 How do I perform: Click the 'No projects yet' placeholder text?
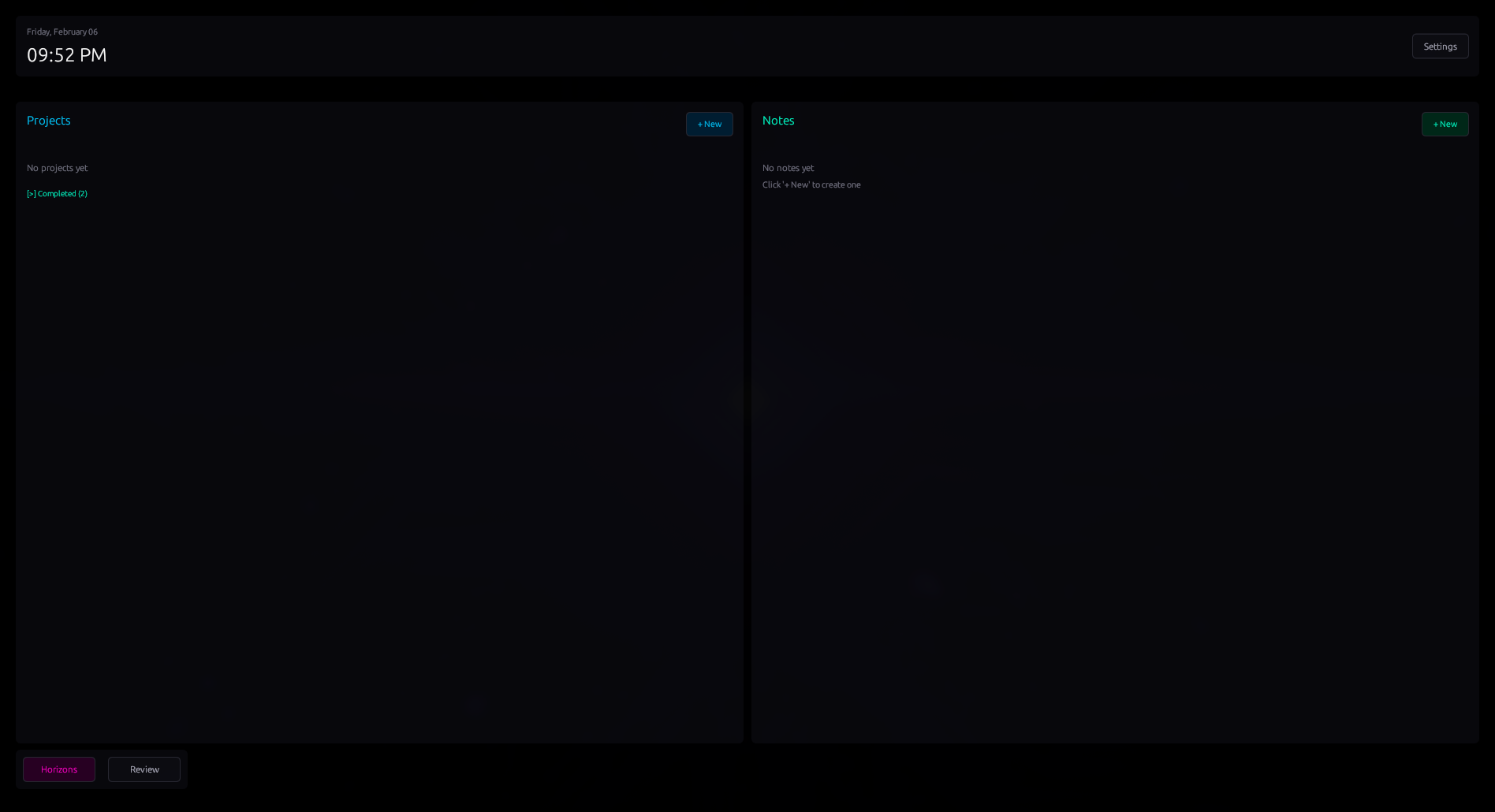click(x=58, y=168)
